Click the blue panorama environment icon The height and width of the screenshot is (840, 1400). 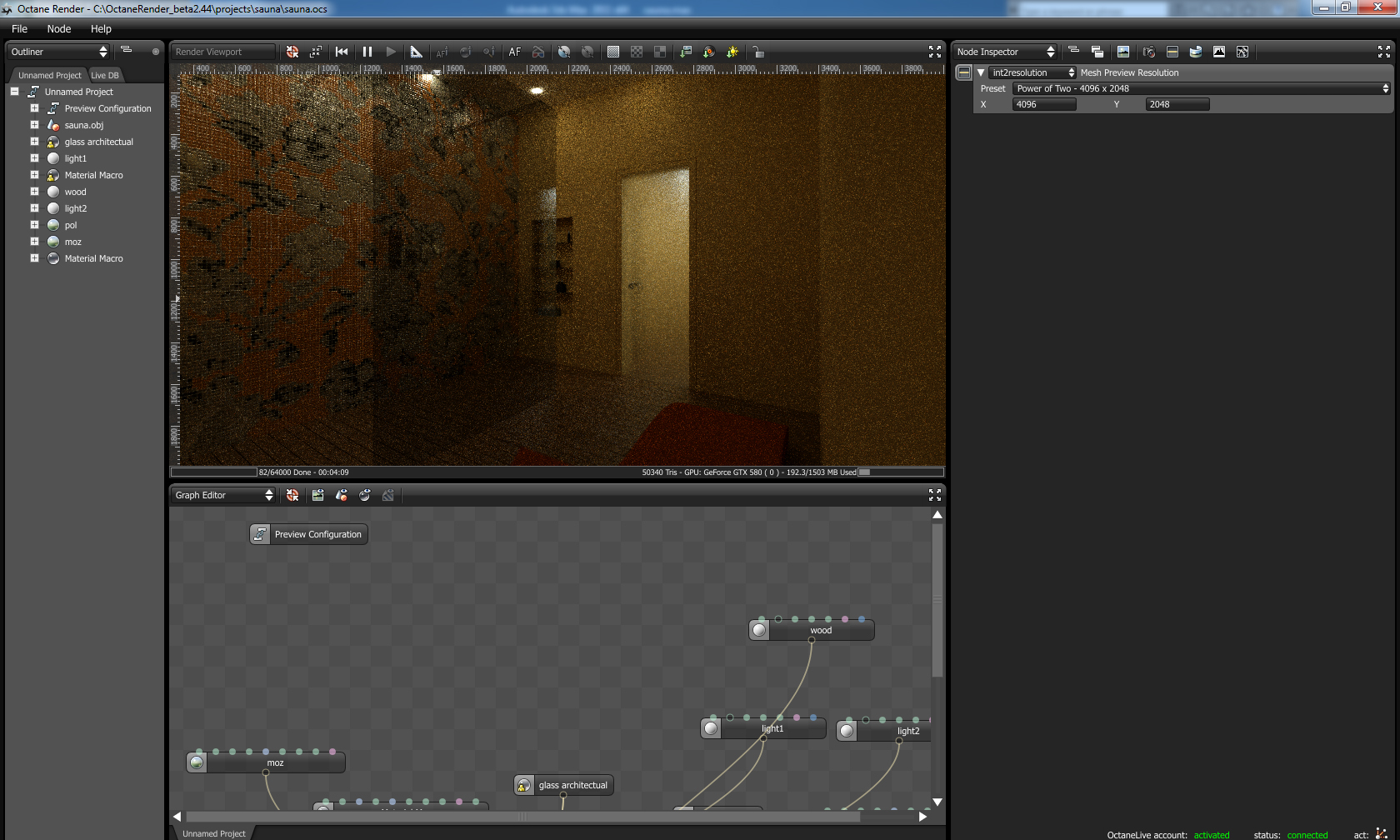pyautogui.click(x=1196, y=52)
